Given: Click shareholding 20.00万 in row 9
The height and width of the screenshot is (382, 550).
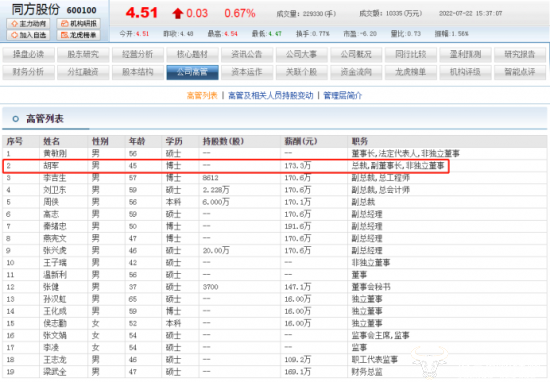Looking at the screenshot, I should [216, 250].
